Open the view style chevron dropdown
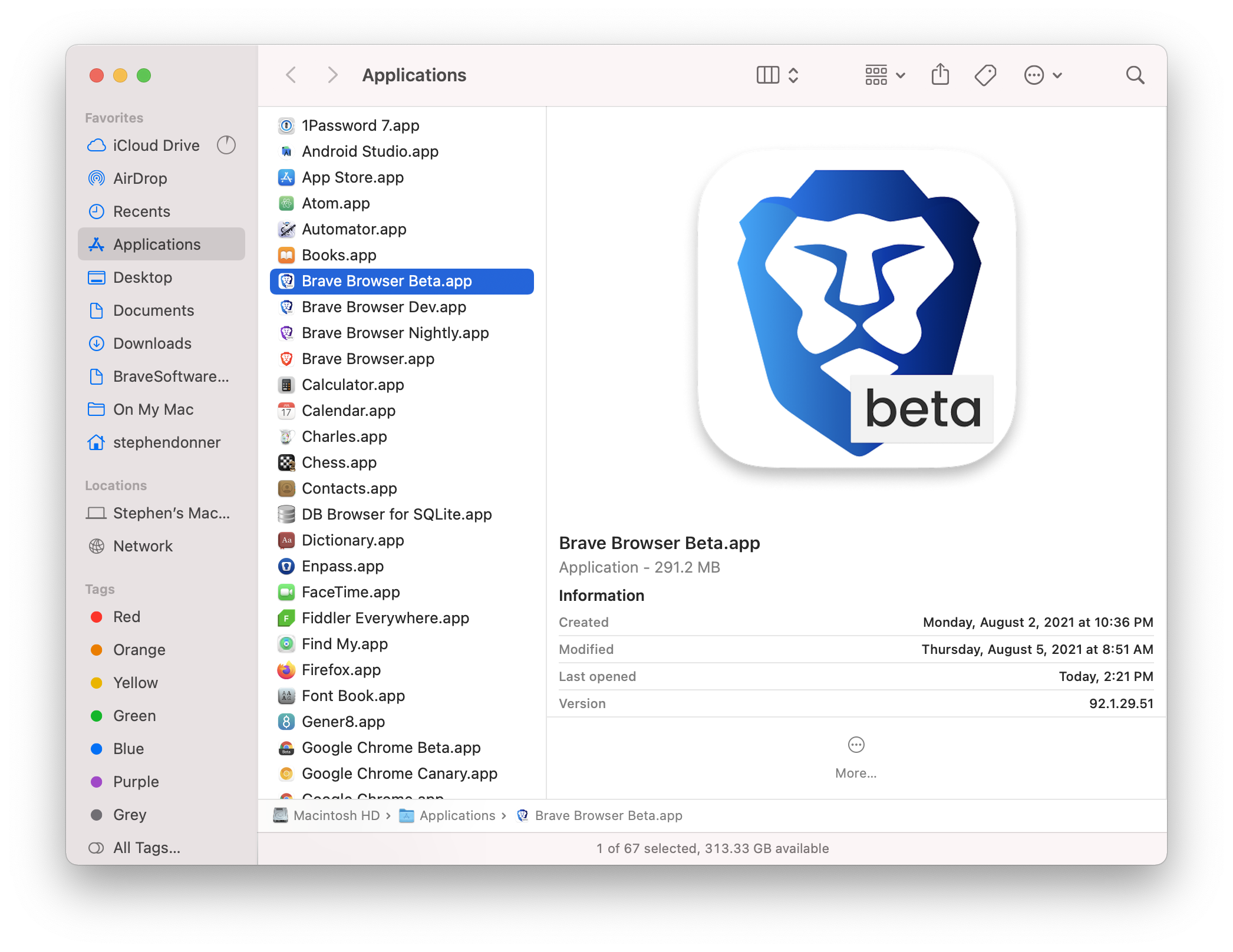 [793, 75]
